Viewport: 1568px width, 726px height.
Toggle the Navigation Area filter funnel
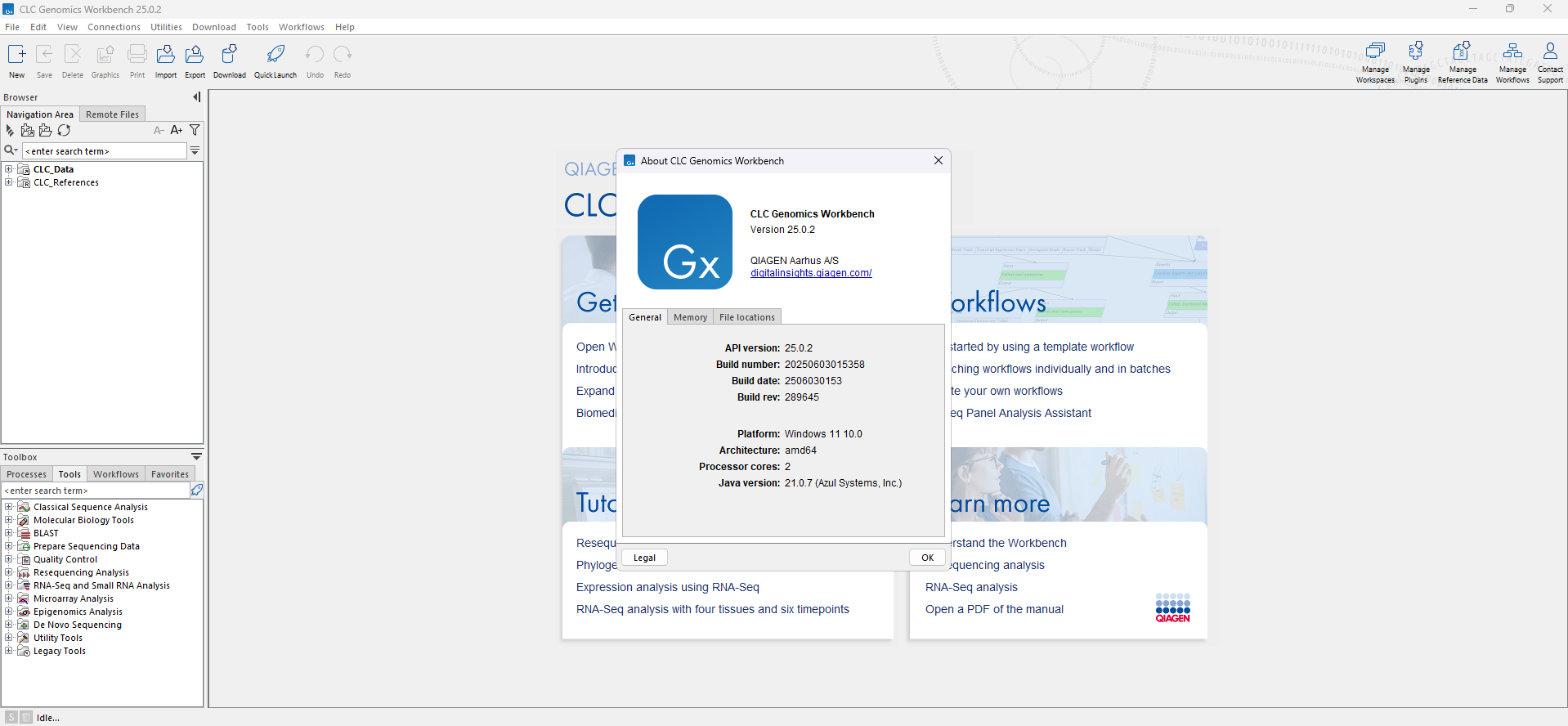point(195,131)
